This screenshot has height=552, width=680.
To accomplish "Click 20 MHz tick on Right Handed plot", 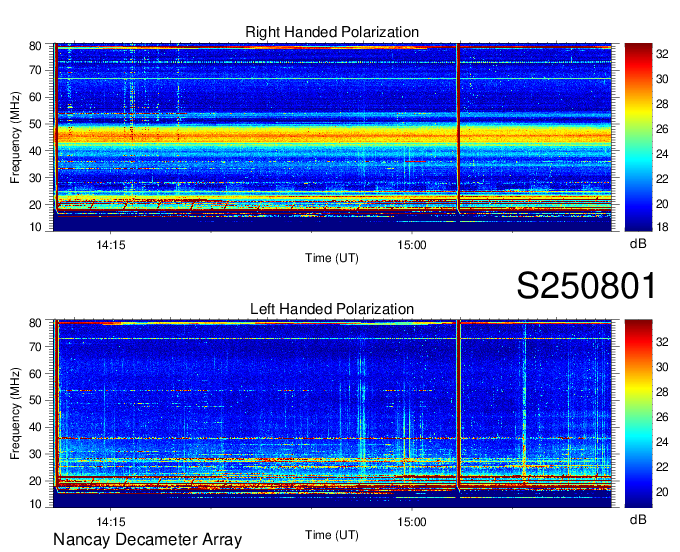I will [35, 205].
